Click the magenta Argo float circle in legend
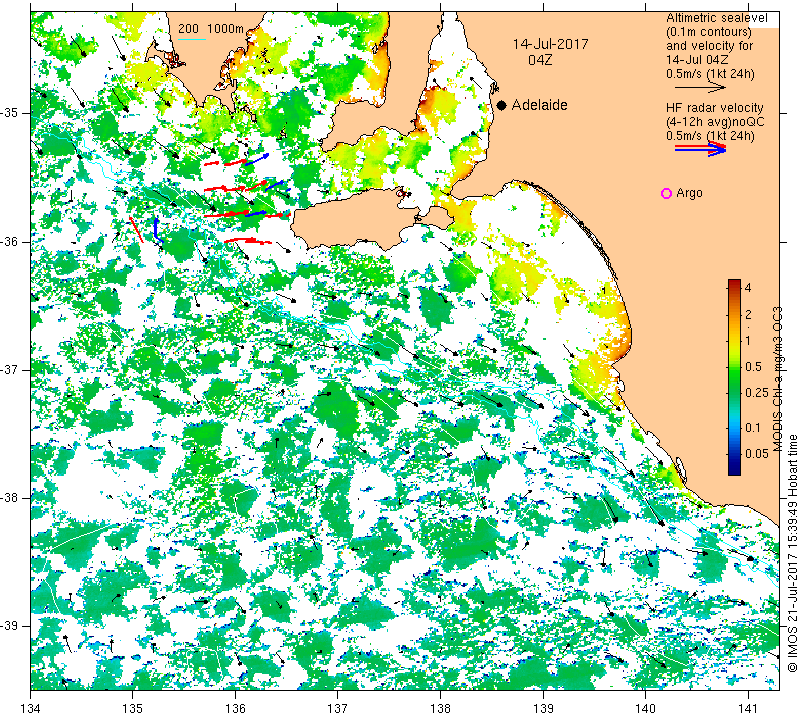Image resolution: width=800 pixels, height=720 pixels. (666, 193)
